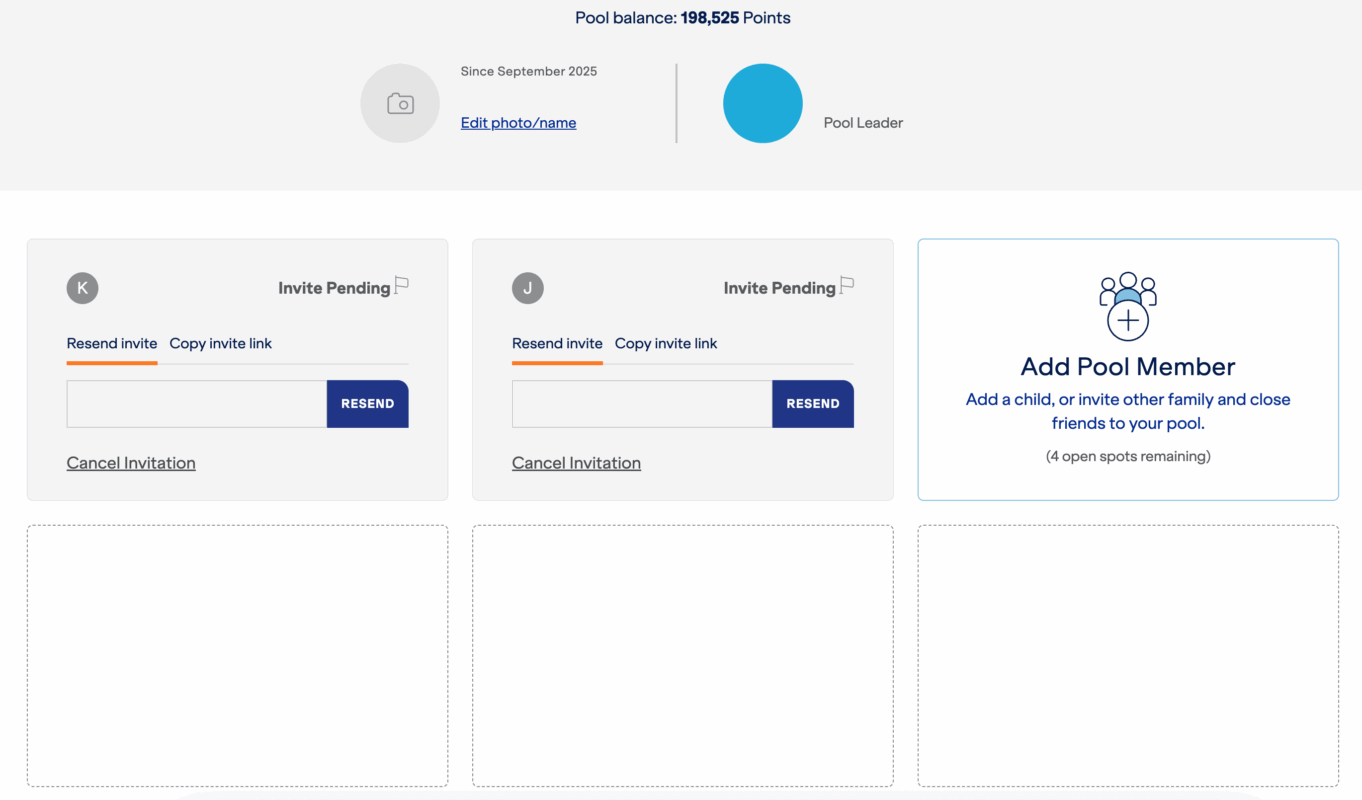
Task: Click the flag icon in J's invite card
Action: click(x=847, y=286)
